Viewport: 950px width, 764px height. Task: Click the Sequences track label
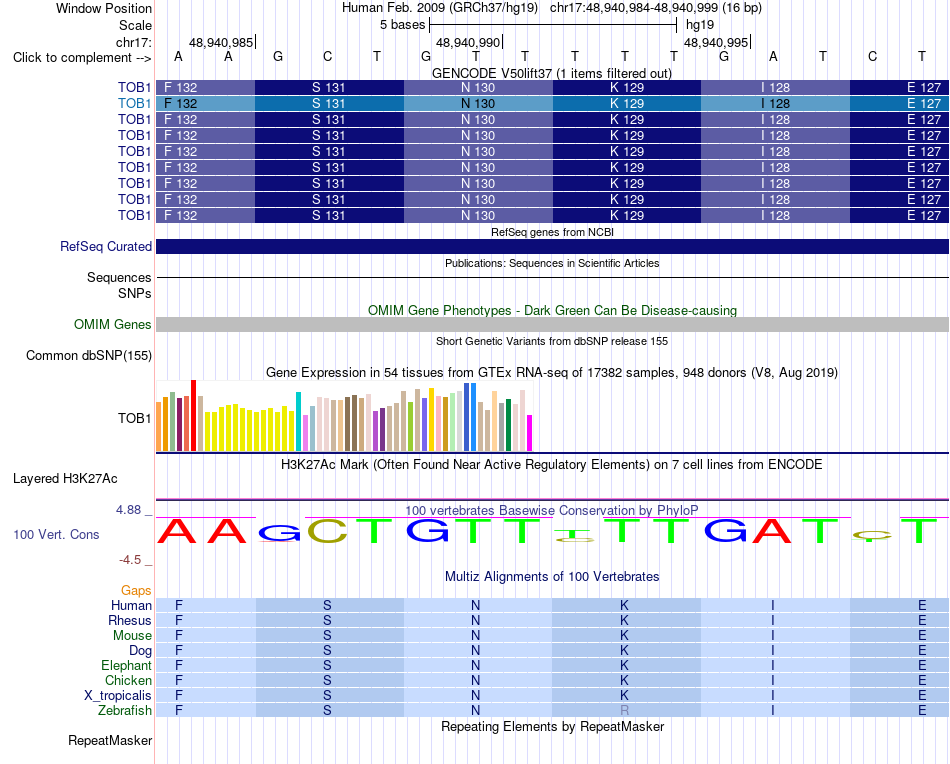[x=119, y=277]
